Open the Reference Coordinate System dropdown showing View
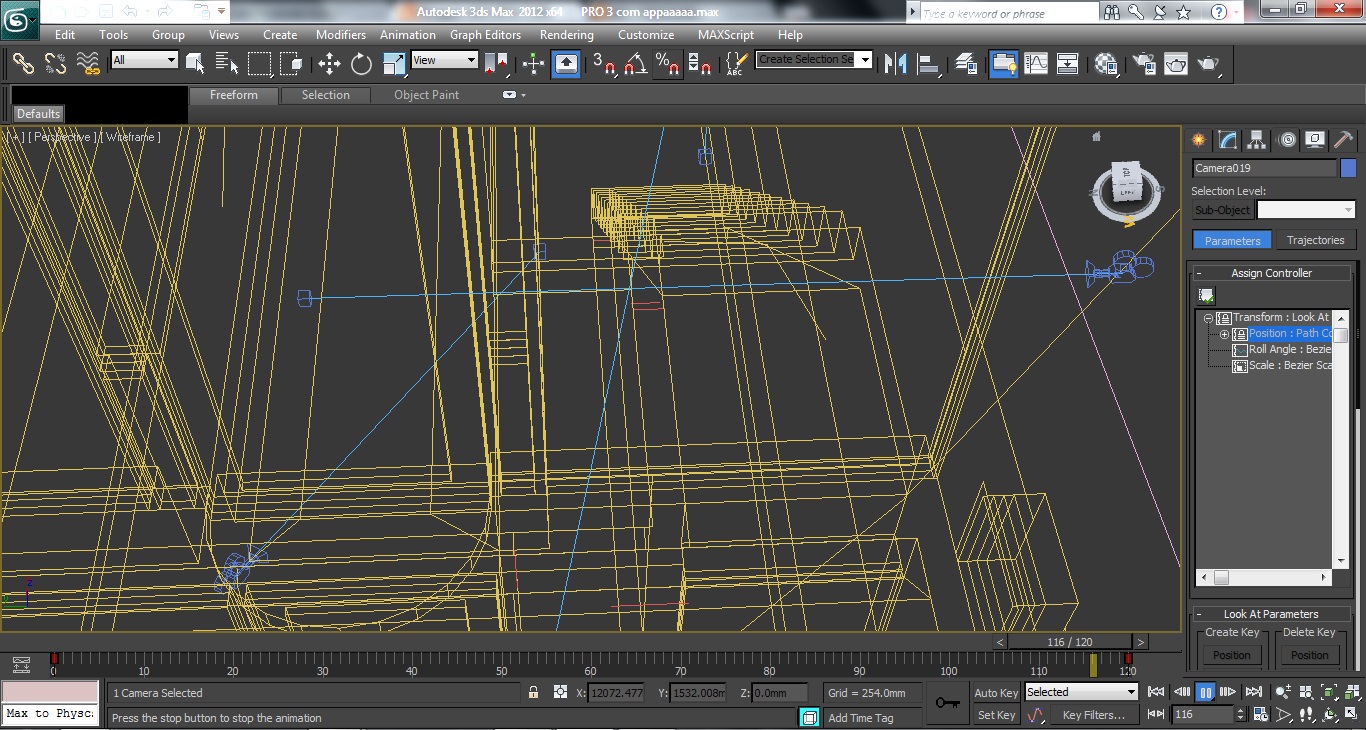 pos(444,60)
